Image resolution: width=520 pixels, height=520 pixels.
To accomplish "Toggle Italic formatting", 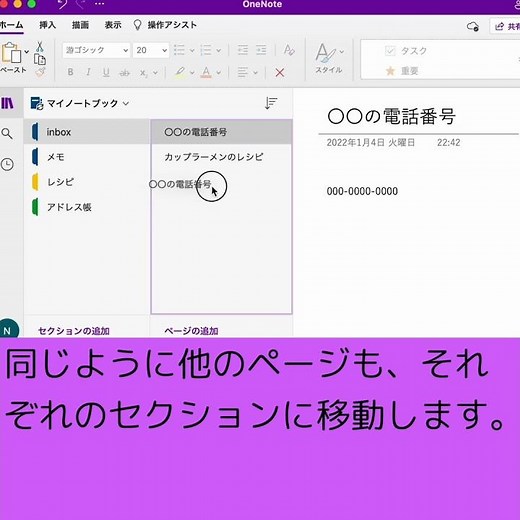I will coord(88,72).
